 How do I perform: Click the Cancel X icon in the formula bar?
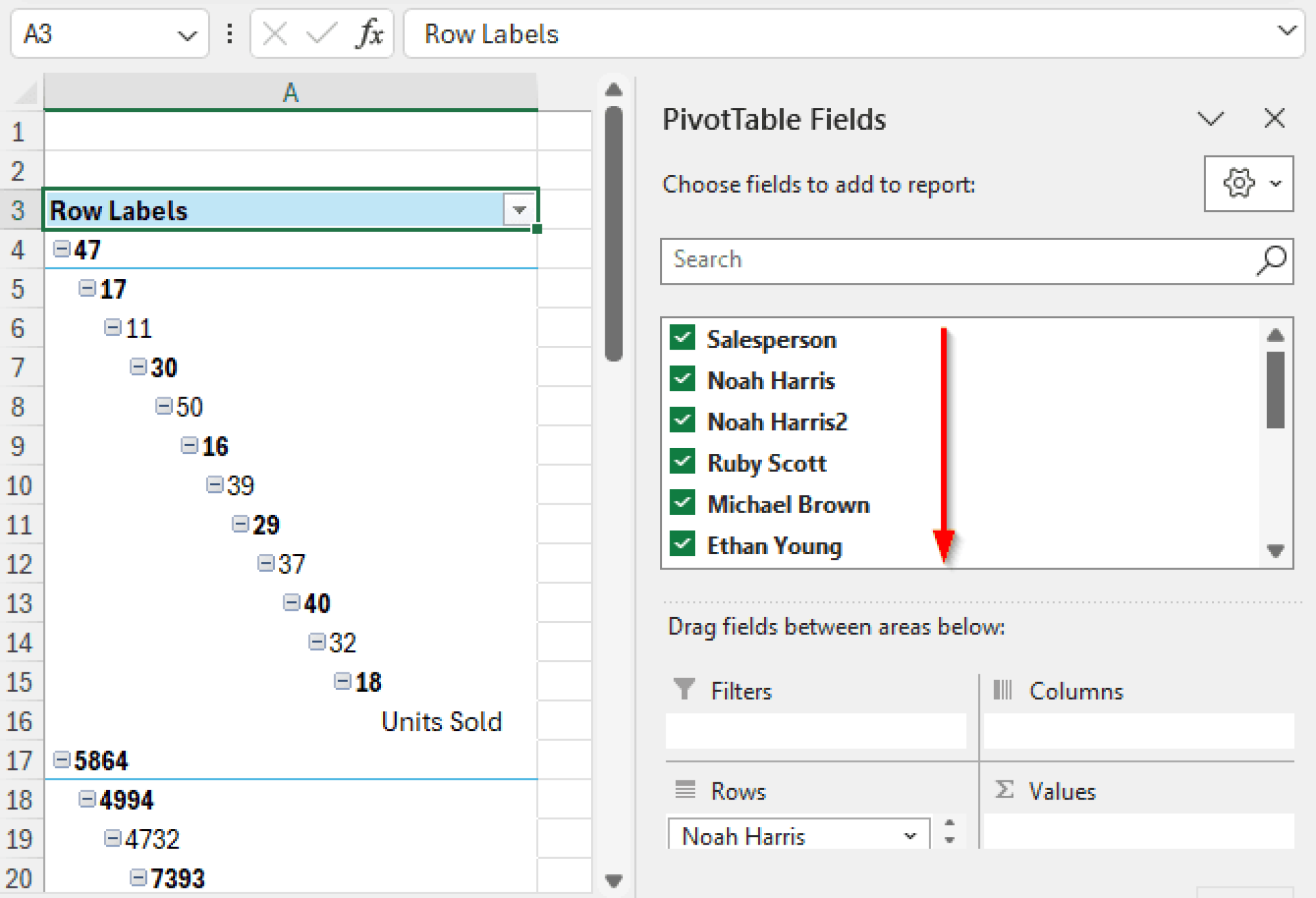[x=275, y=33]
